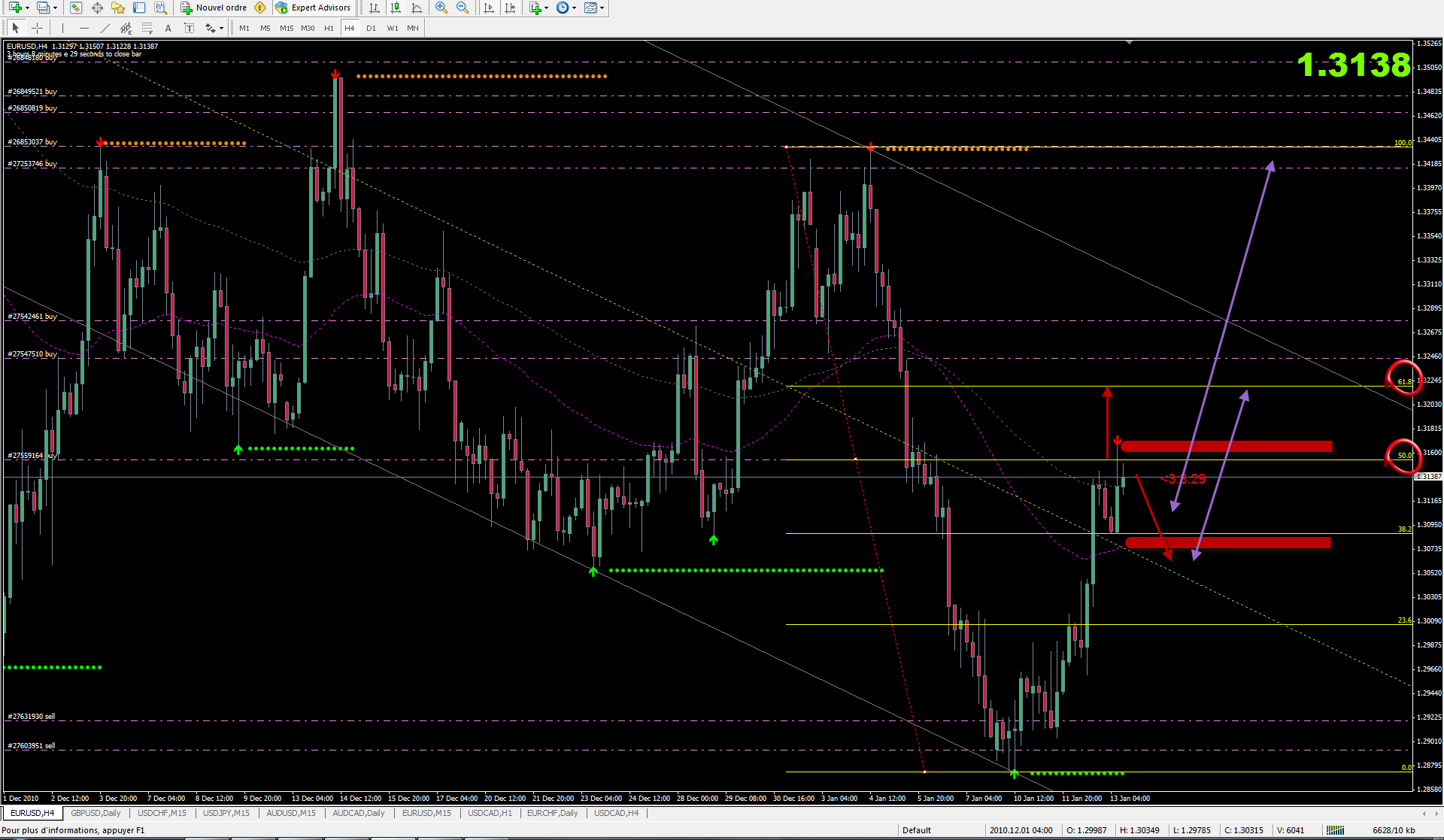Toggle chart auto scroll icon

point(490,8)
